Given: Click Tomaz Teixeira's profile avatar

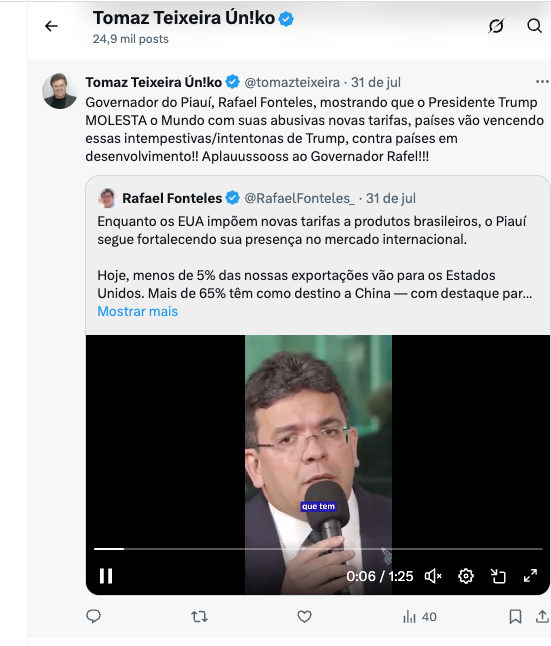Looking at the screenshot, I should click(x=60, y=91).
